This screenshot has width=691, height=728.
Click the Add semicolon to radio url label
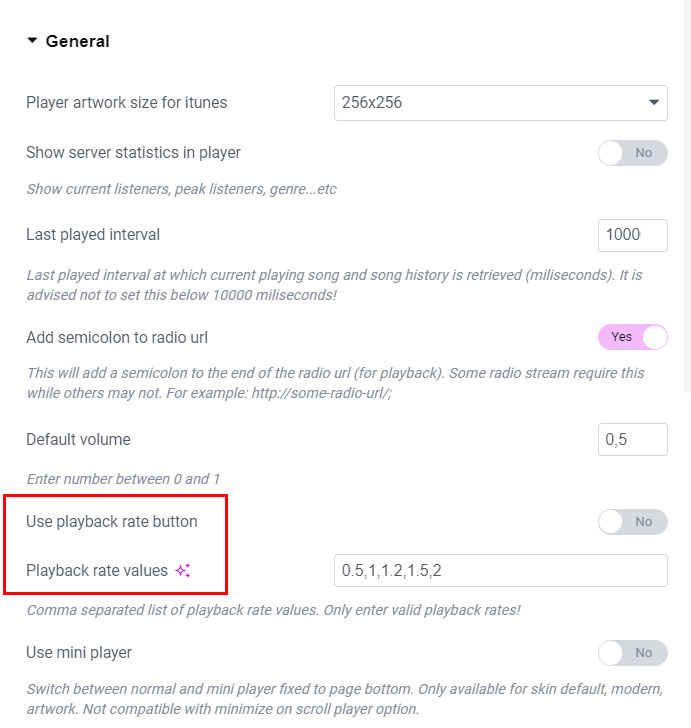117,337
